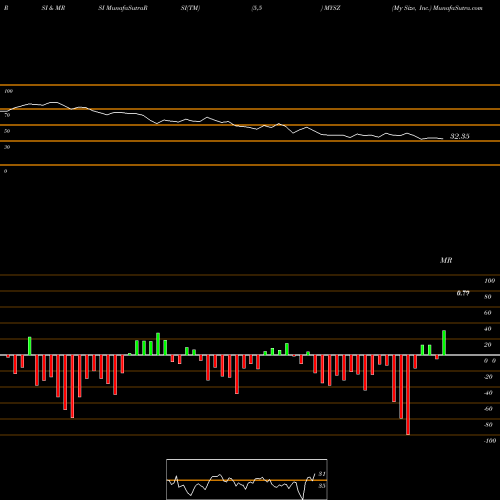Click the MR axis label 80
This screenshot has height=500, width=500.
(488, 297)
